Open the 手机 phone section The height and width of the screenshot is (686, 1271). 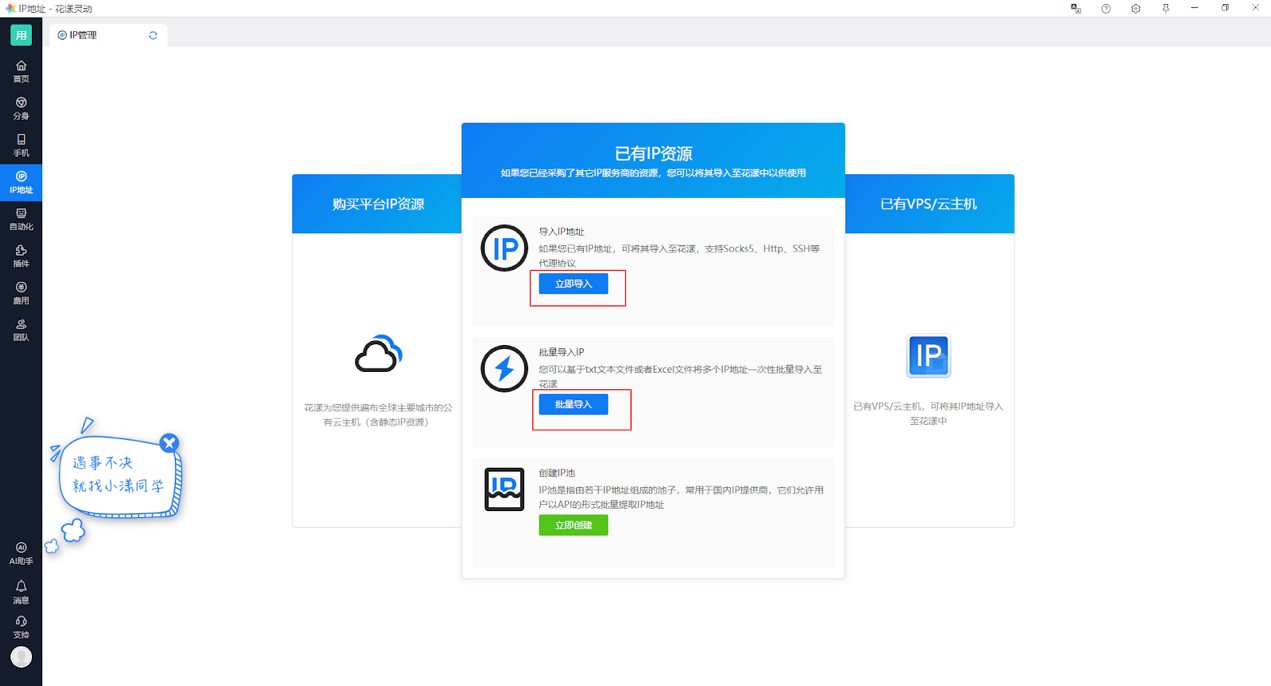[21, 145]
